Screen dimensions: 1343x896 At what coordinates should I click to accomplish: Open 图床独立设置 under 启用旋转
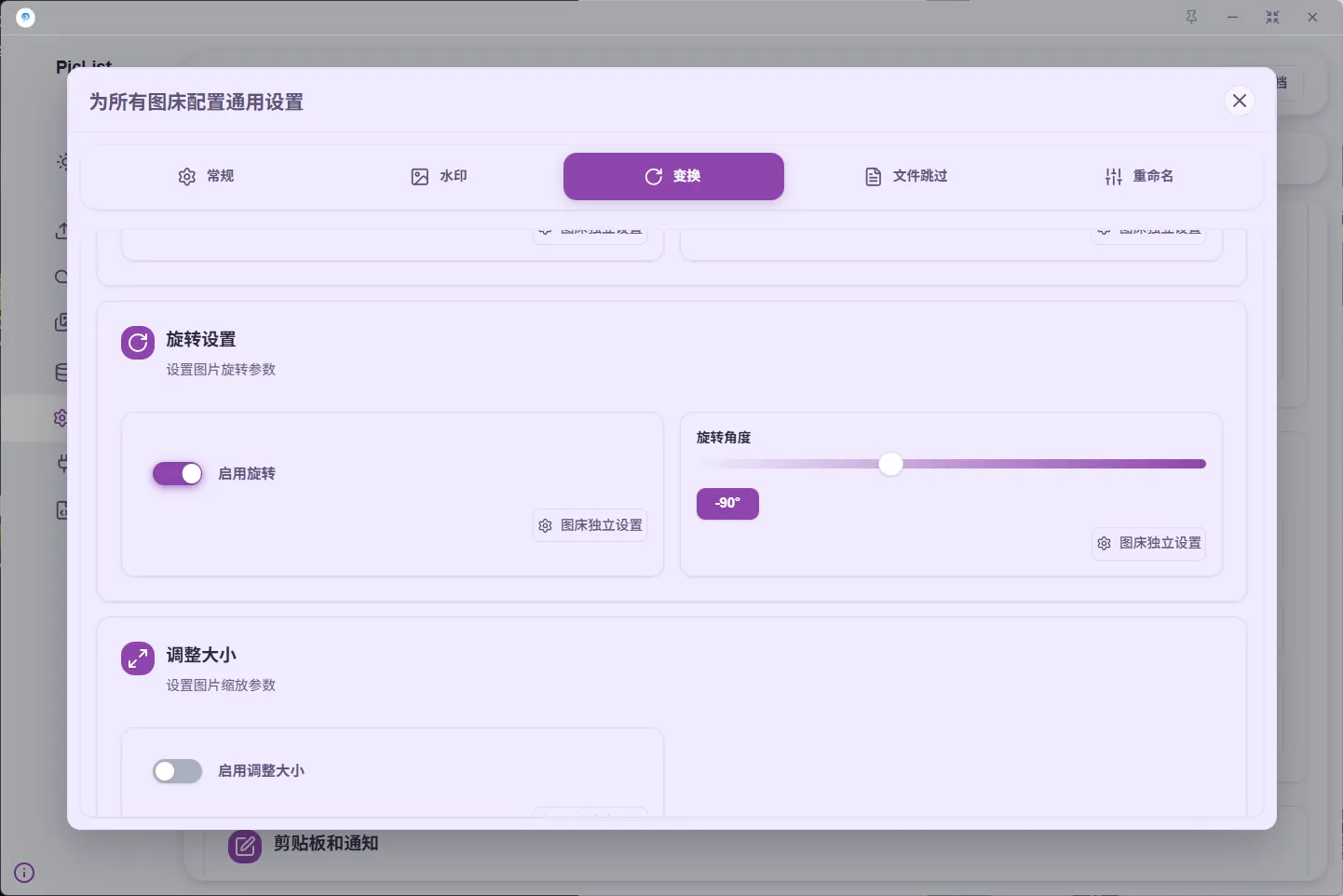pos(590,525)
